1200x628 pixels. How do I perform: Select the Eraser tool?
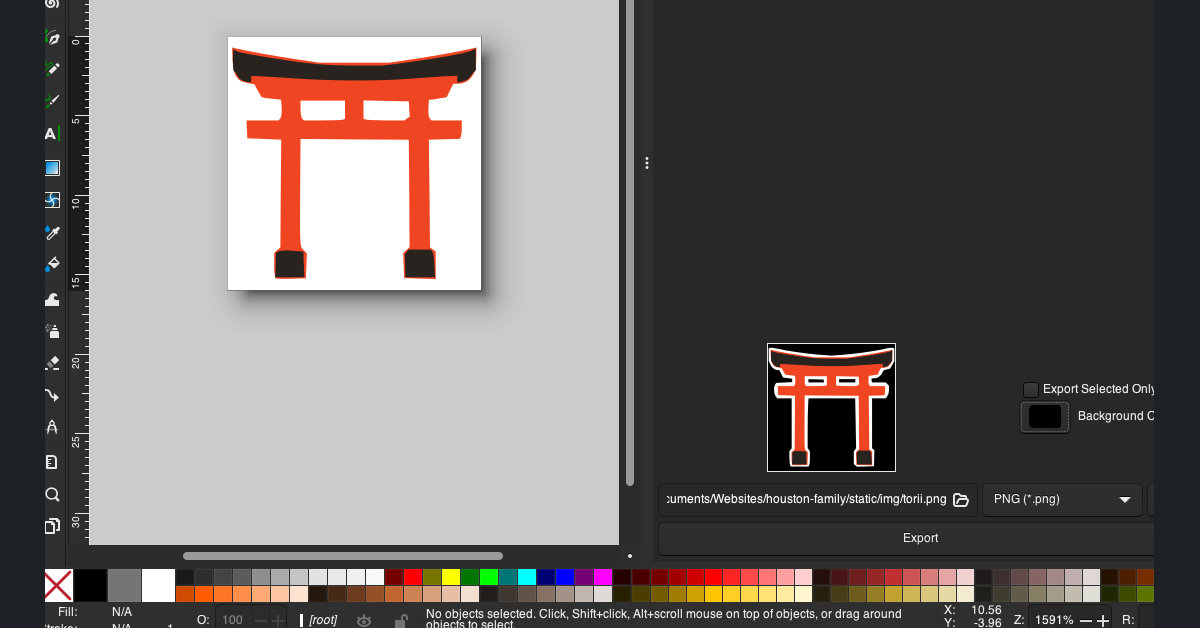point(53,363)
